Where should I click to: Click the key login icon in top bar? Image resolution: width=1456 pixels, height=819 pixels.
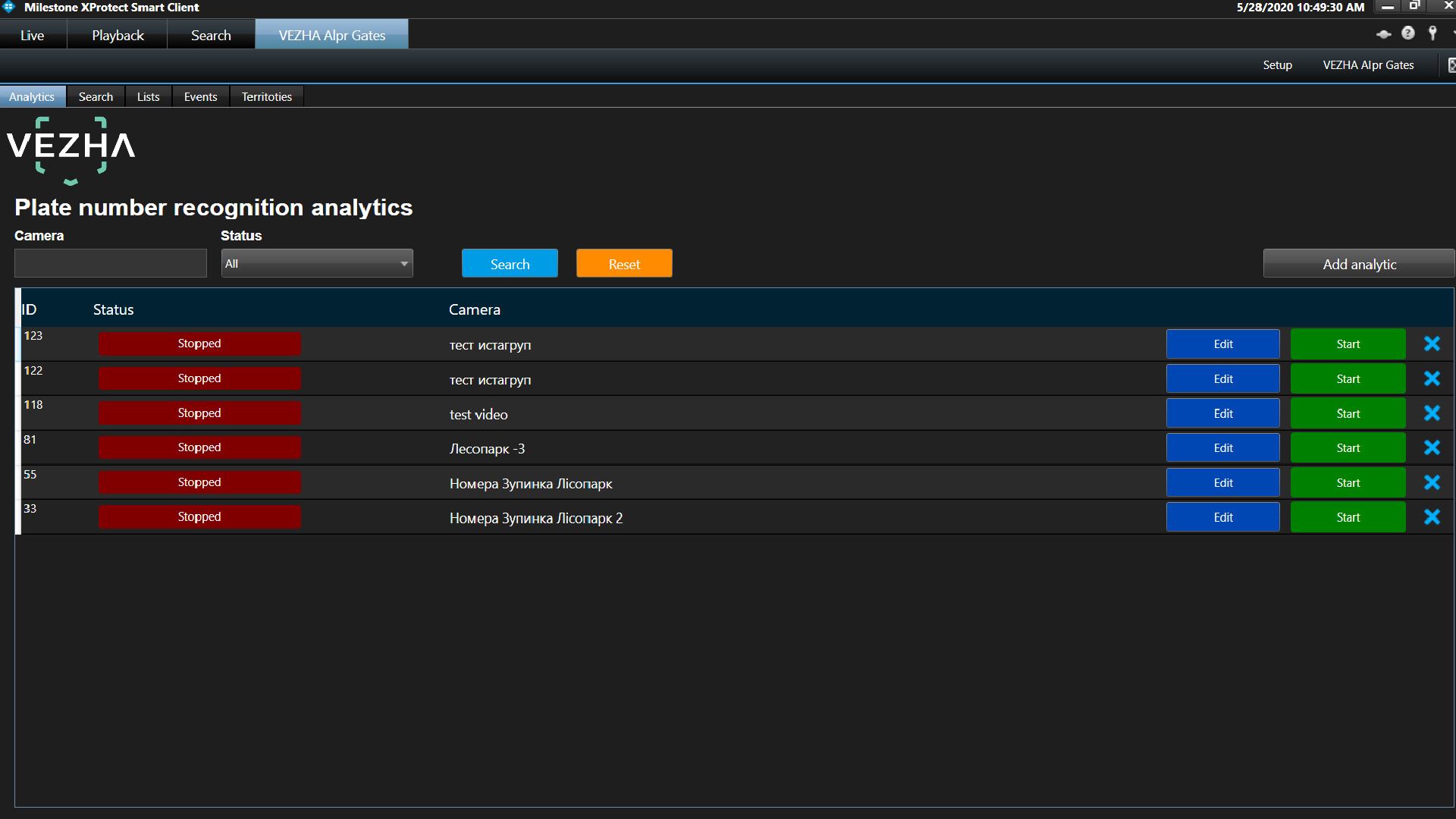[x=1432, y=33]
